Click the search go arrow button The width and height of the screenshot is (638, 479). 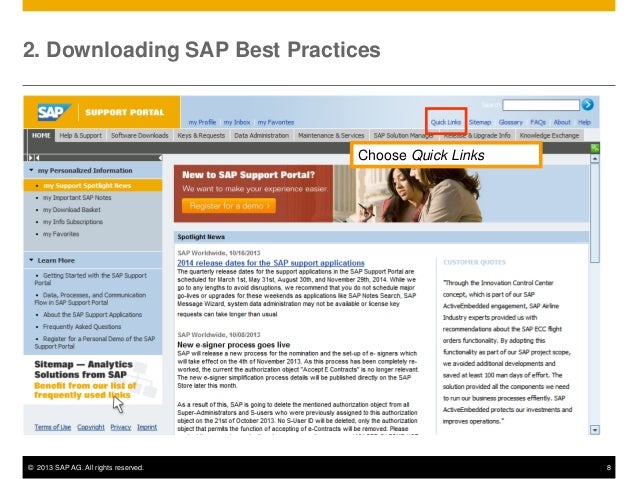(587, 105)
